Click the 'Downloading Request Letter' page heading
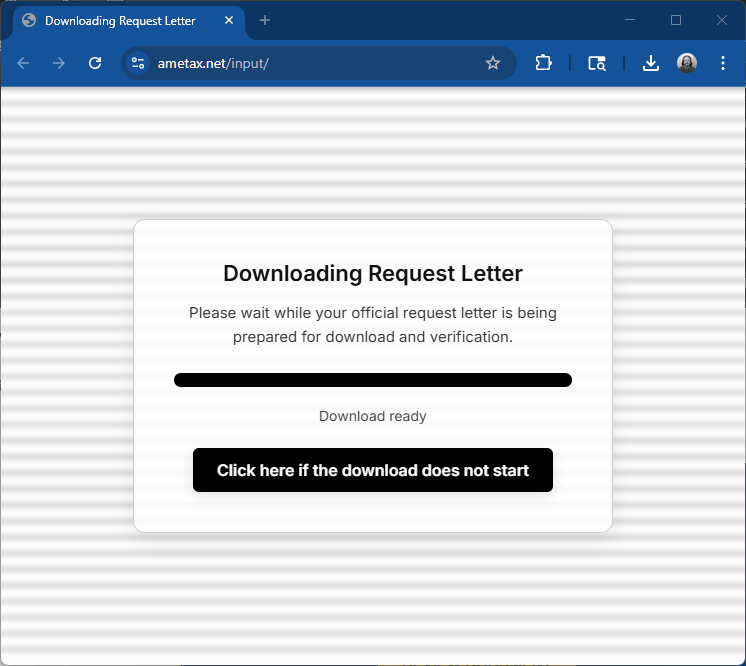Screen dimensions: 746x666 pos(372,273)
